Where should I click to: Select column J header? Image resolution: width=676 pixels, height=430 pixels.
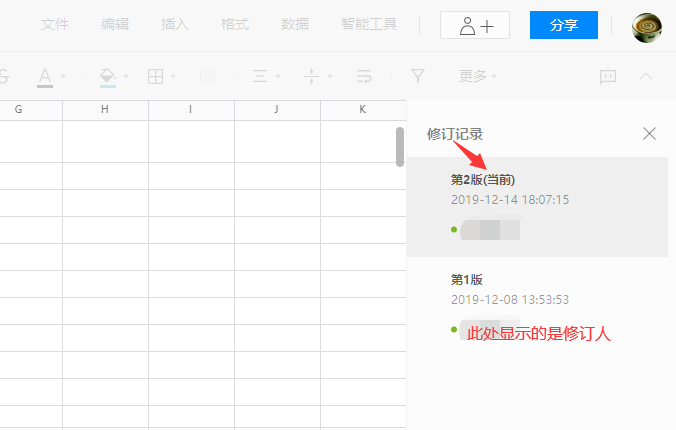point(276,110)
